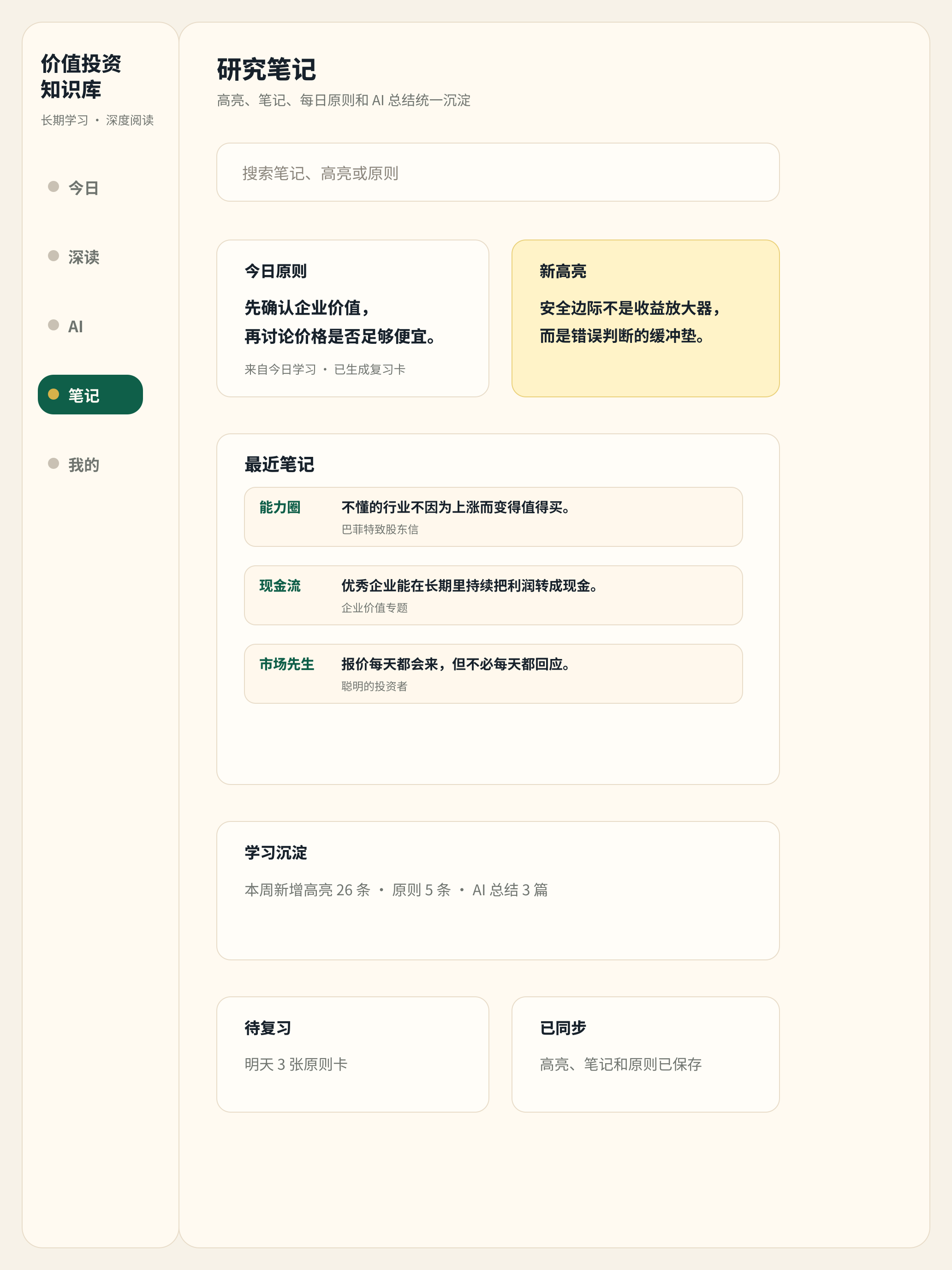Click the yellow dot beside 笔记
The image size is (952, 1270).
pyautogui.click(x=54, y=395)
